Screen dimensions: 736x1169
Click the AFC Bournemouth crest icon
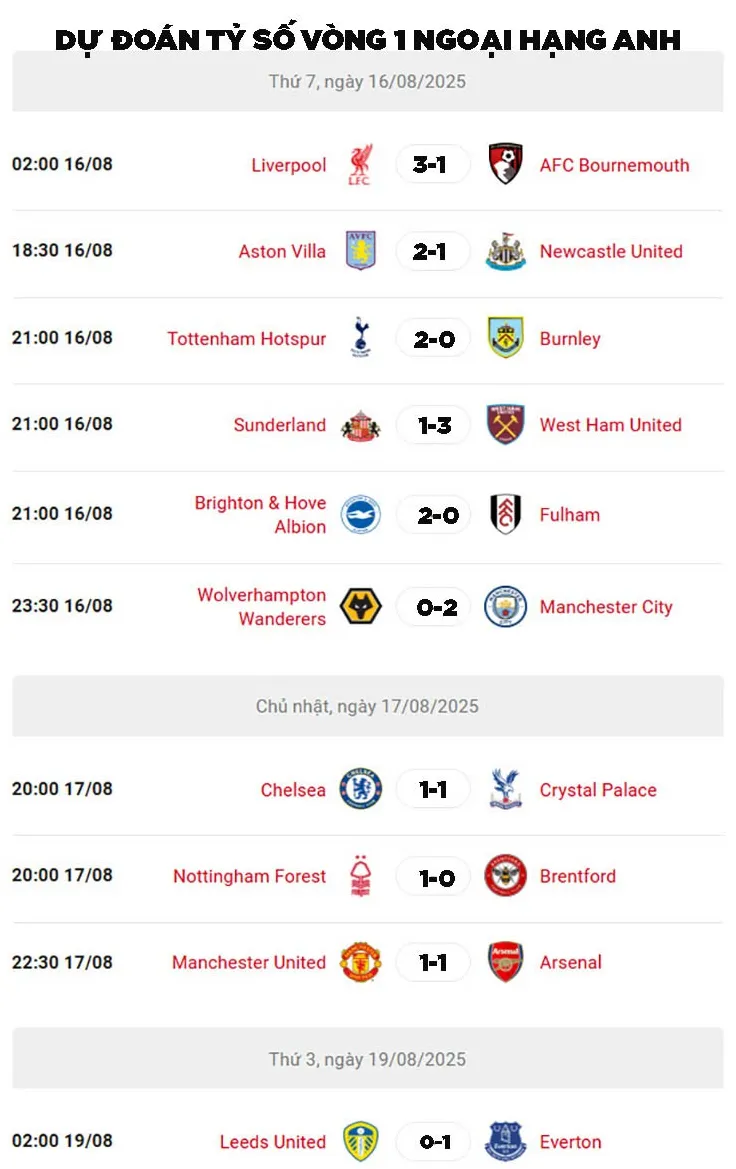pos(506,164)
